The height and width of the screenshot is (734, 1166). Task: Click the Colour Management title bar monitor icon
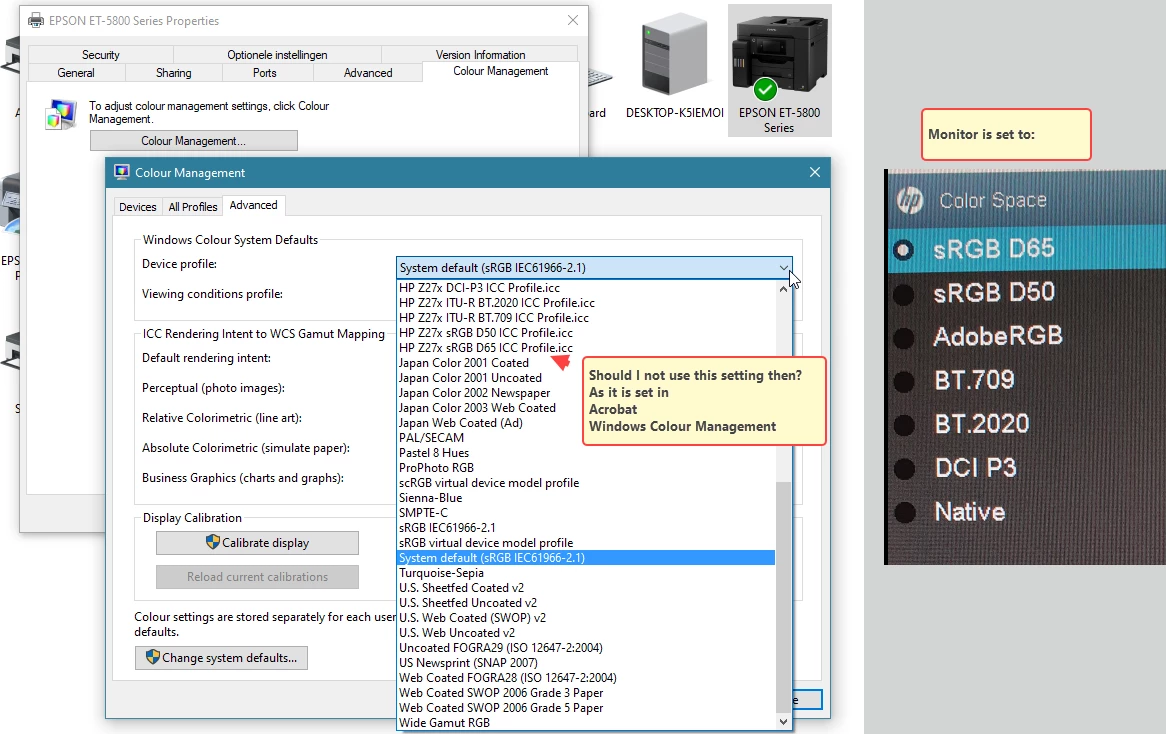(122, 173)
